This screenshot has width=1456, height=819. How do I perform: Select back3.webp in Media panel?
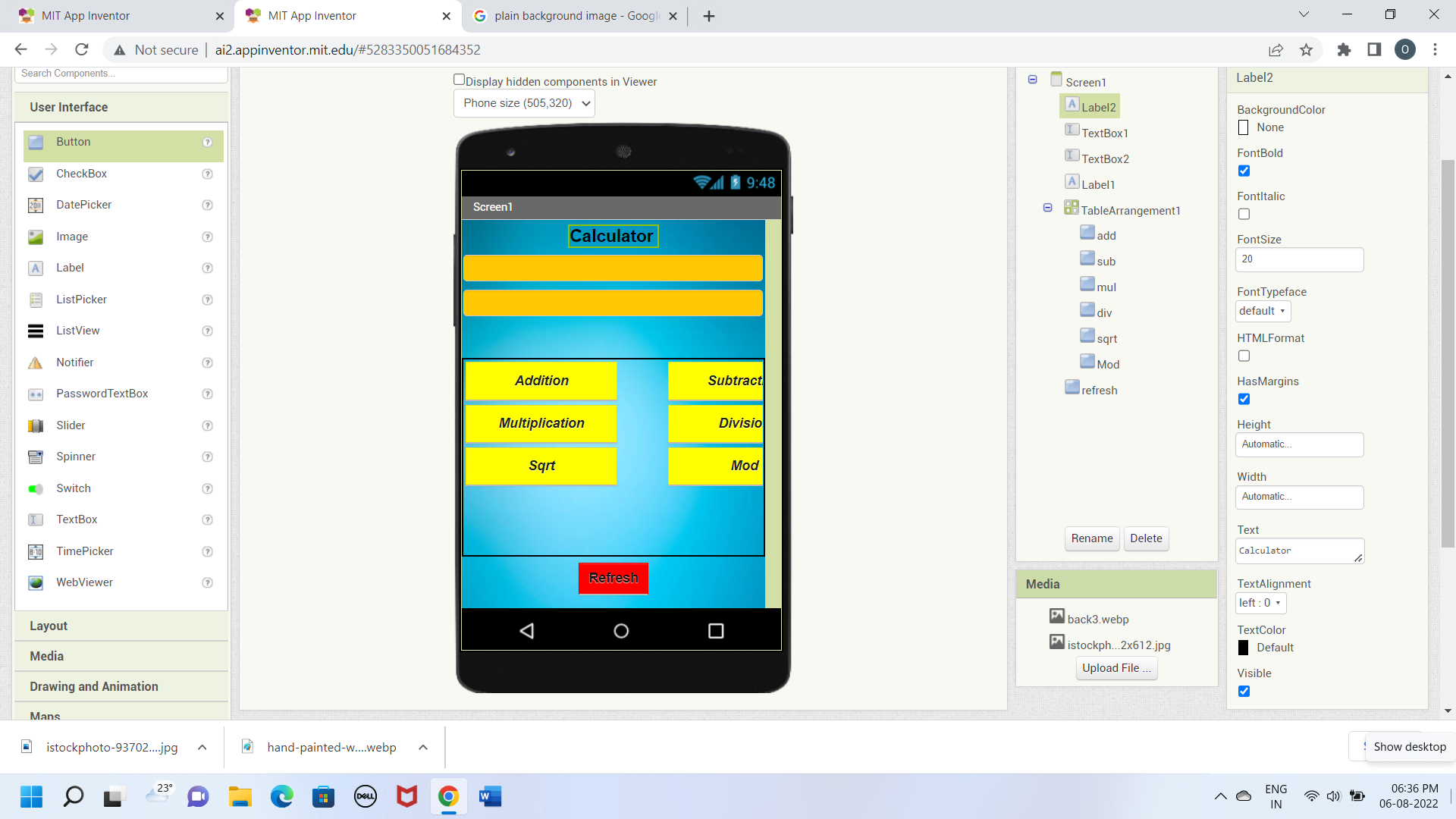click(x=1097, y=619)
